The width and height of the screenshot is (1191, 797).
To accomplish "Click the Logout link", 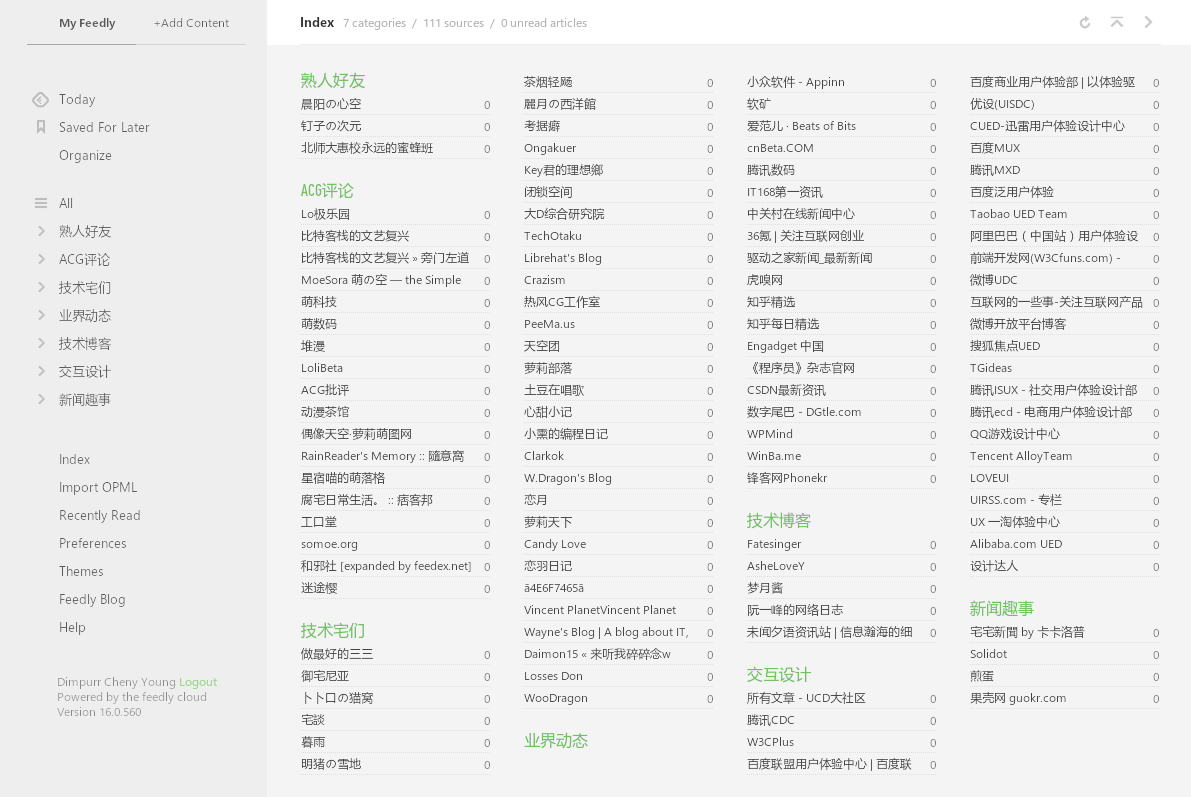I will click(198, 682).
